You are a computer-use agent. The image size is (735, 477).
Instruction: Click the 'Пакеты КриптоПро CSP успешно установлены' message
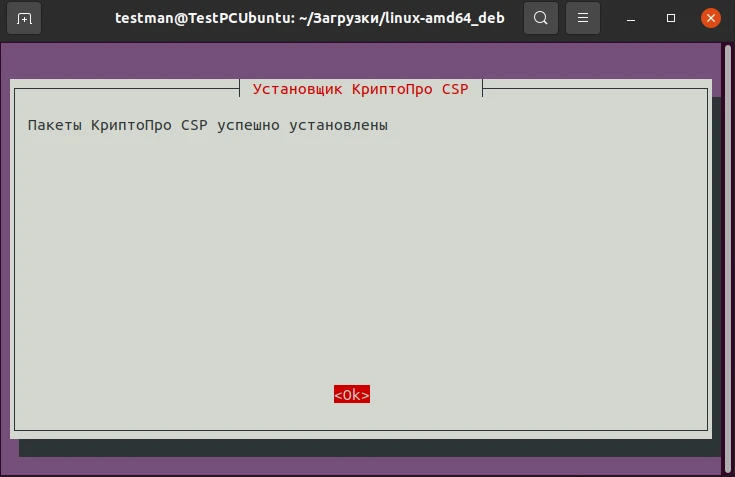coord(208,126)
